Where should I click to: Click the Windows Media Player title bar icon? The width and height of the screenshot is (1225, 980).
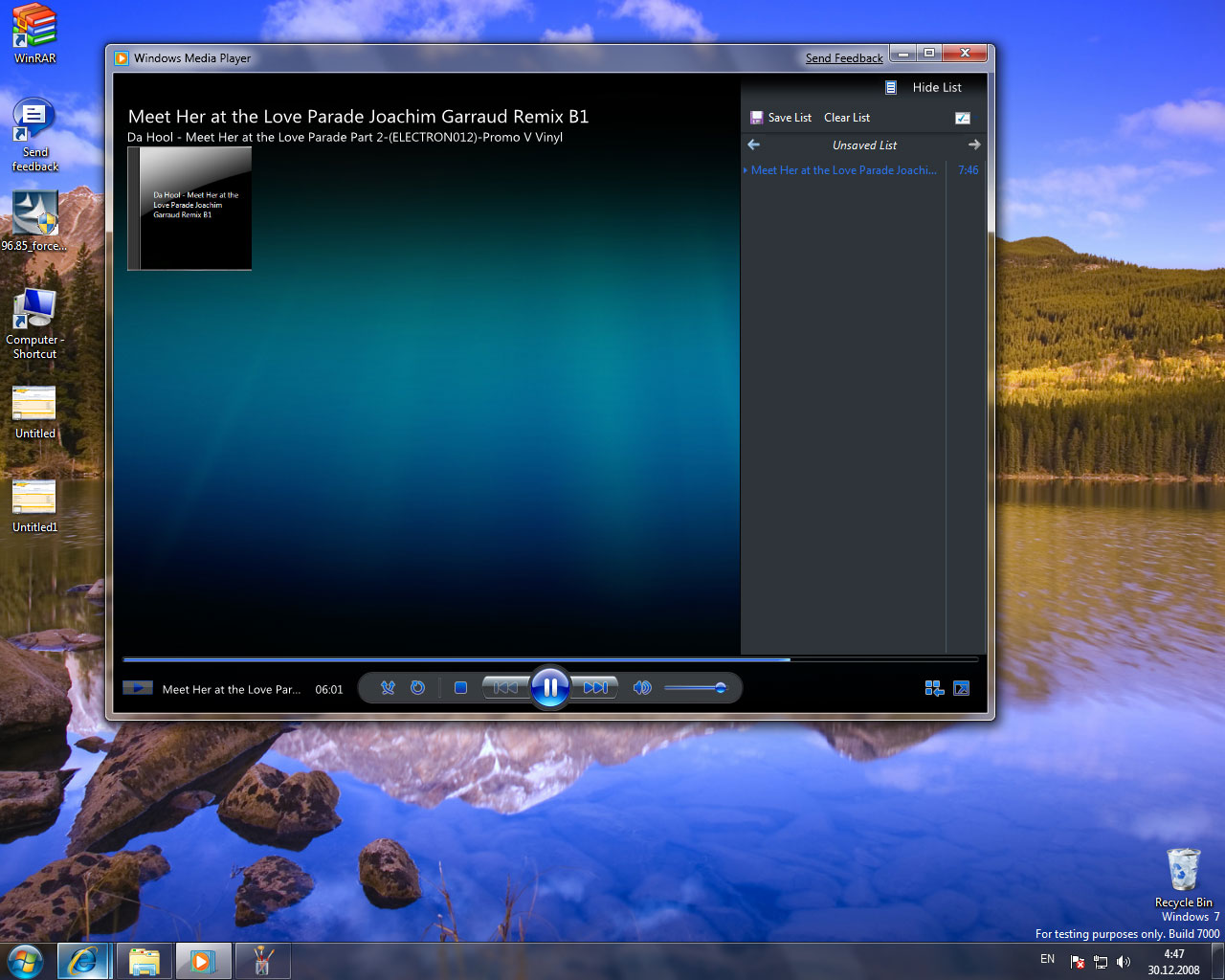122,57
